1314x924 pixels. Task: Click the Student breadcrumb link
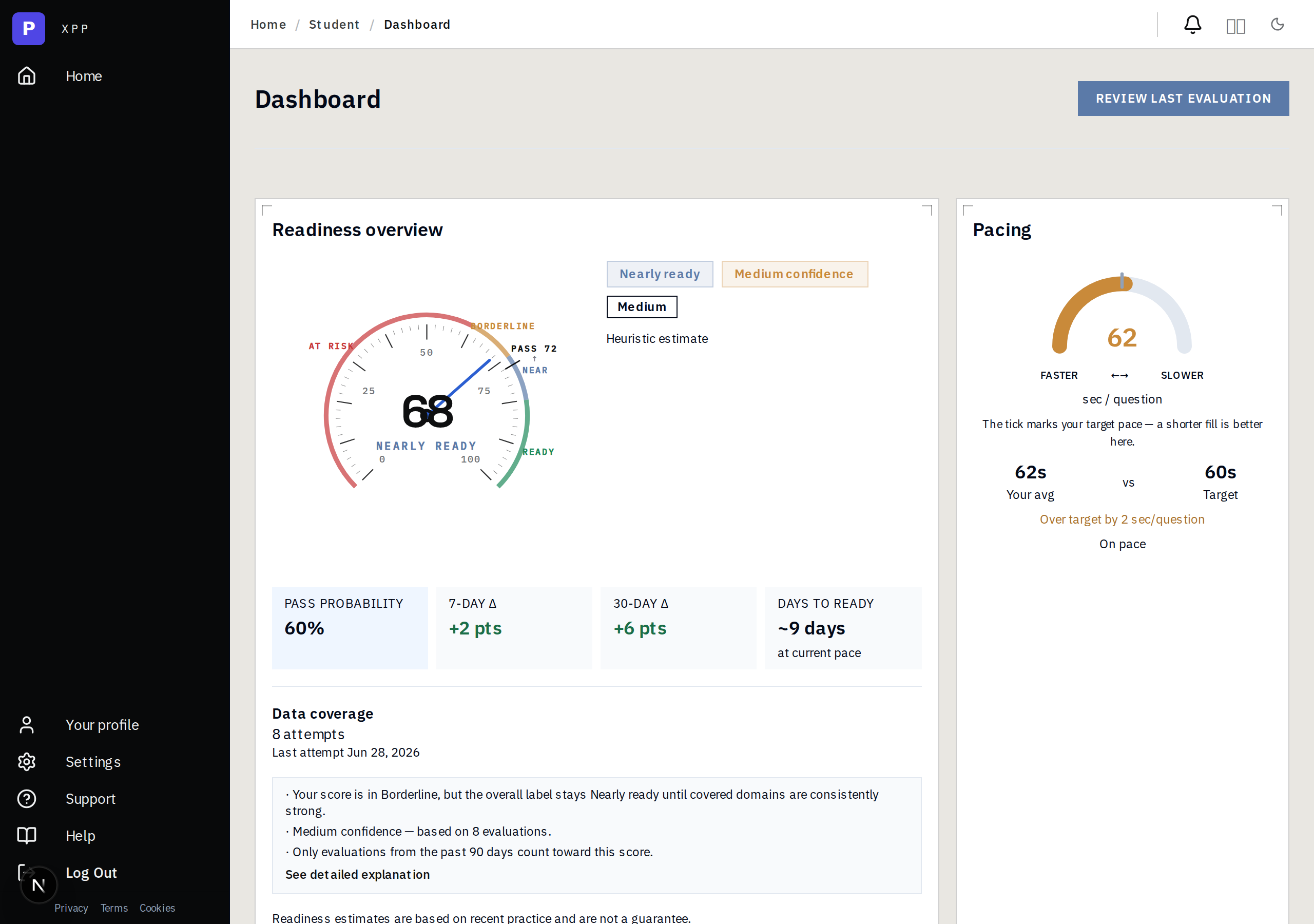334,25
